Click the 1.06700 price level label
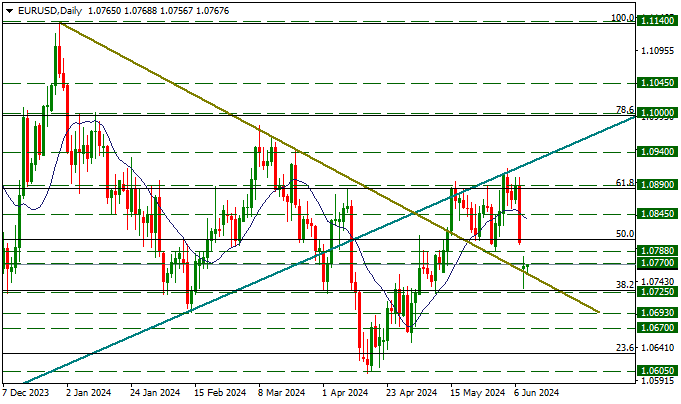This screenshot has height=404, width=681. click(657, 328)
